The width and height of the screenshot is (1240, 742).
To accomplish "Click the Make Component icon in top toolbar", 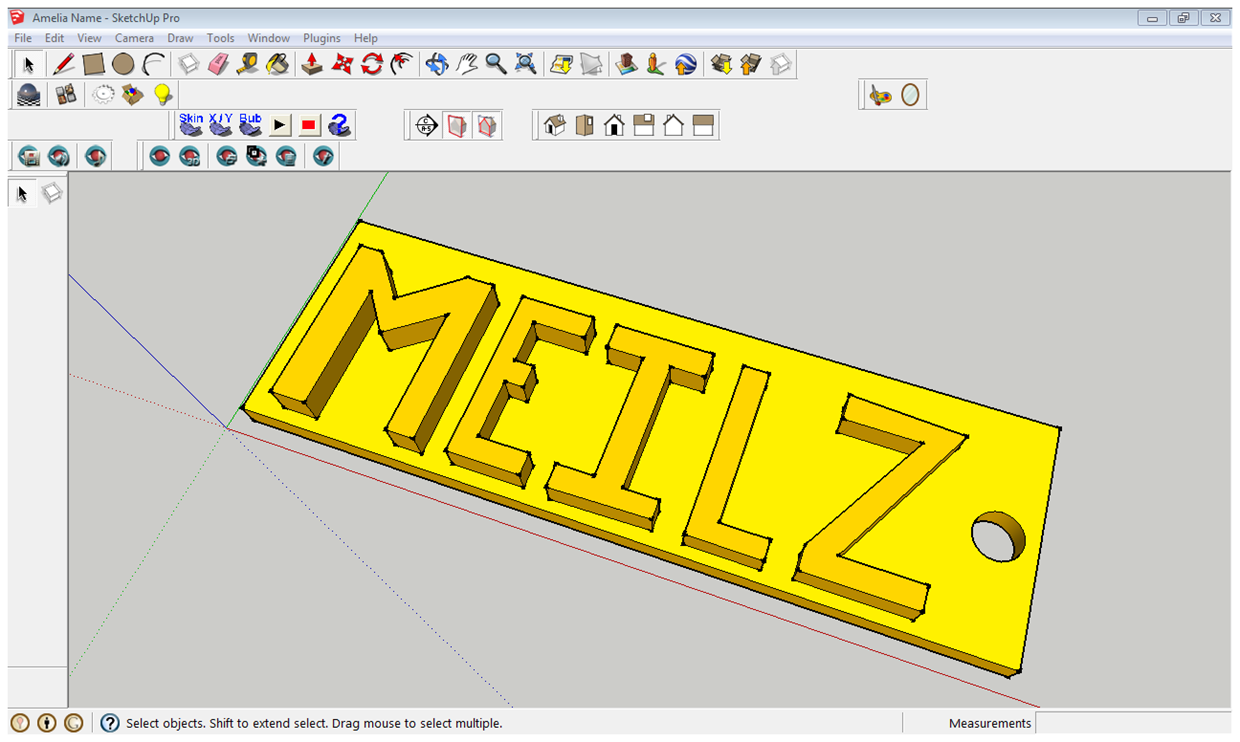I will [x=189, y=64].
